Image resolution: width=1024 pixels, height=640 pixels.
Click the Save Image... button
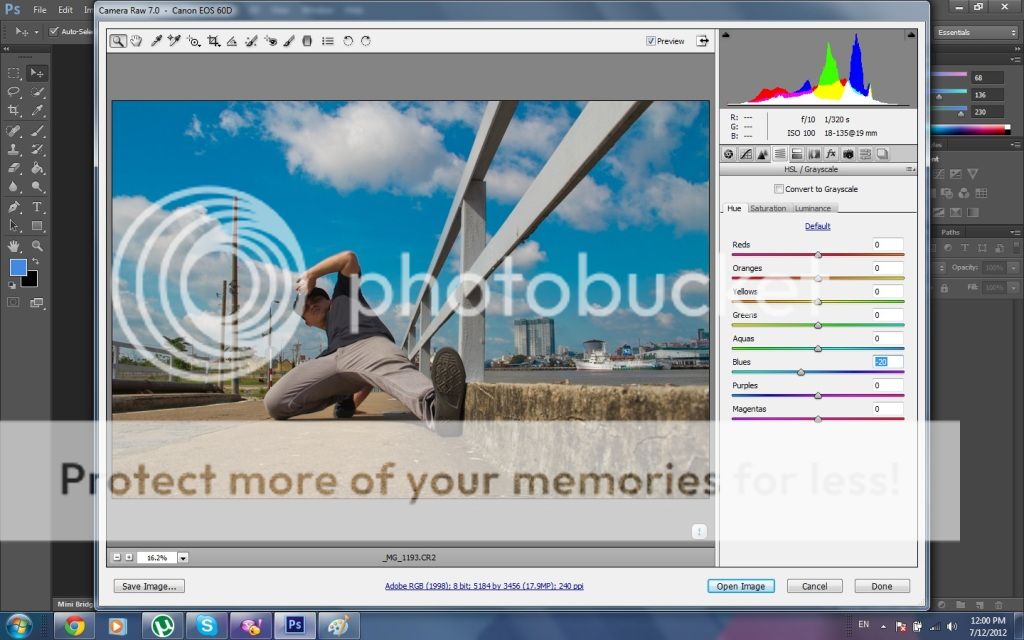149,586
